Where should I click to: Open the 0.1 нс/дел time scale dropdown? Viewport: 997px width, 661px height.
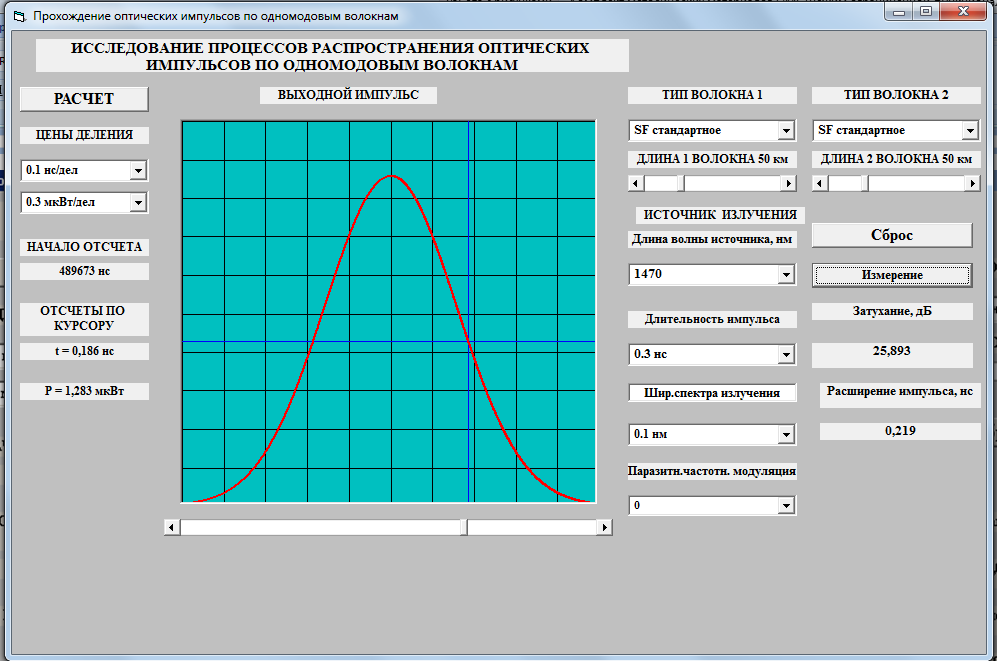138,170
